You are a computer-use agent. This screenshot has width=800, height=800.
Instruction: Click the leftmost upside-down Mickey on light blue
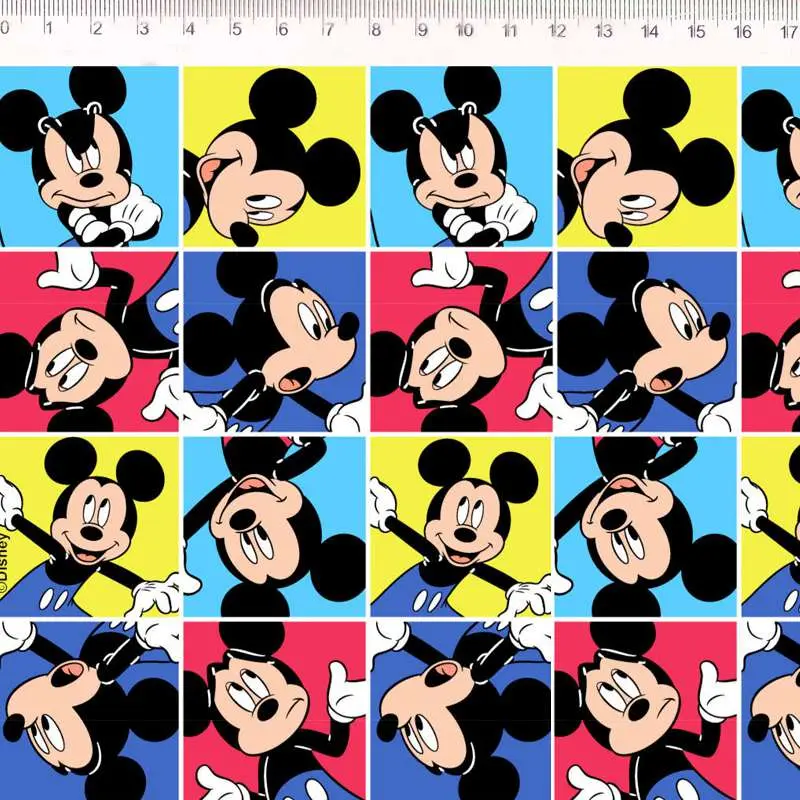274,526
